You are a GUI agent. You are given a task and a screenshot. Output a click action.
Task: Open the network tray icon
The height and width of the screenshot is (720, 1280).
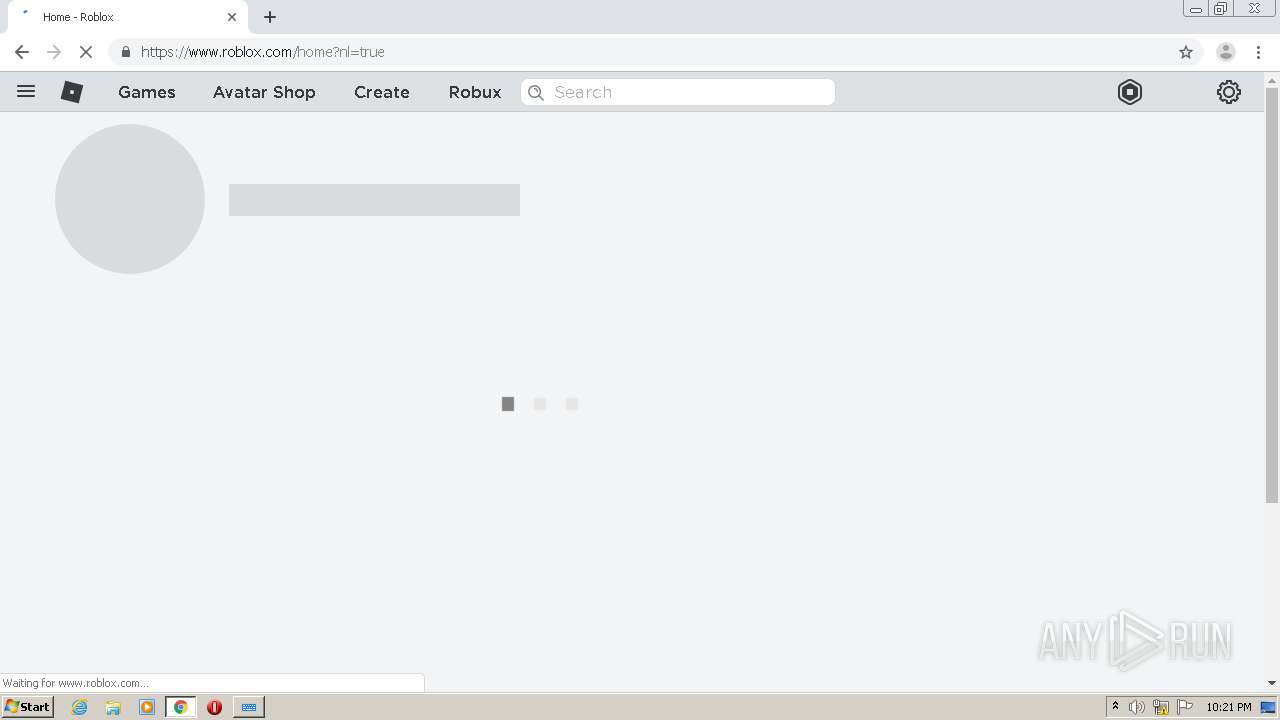click(x=1161, y=707)
